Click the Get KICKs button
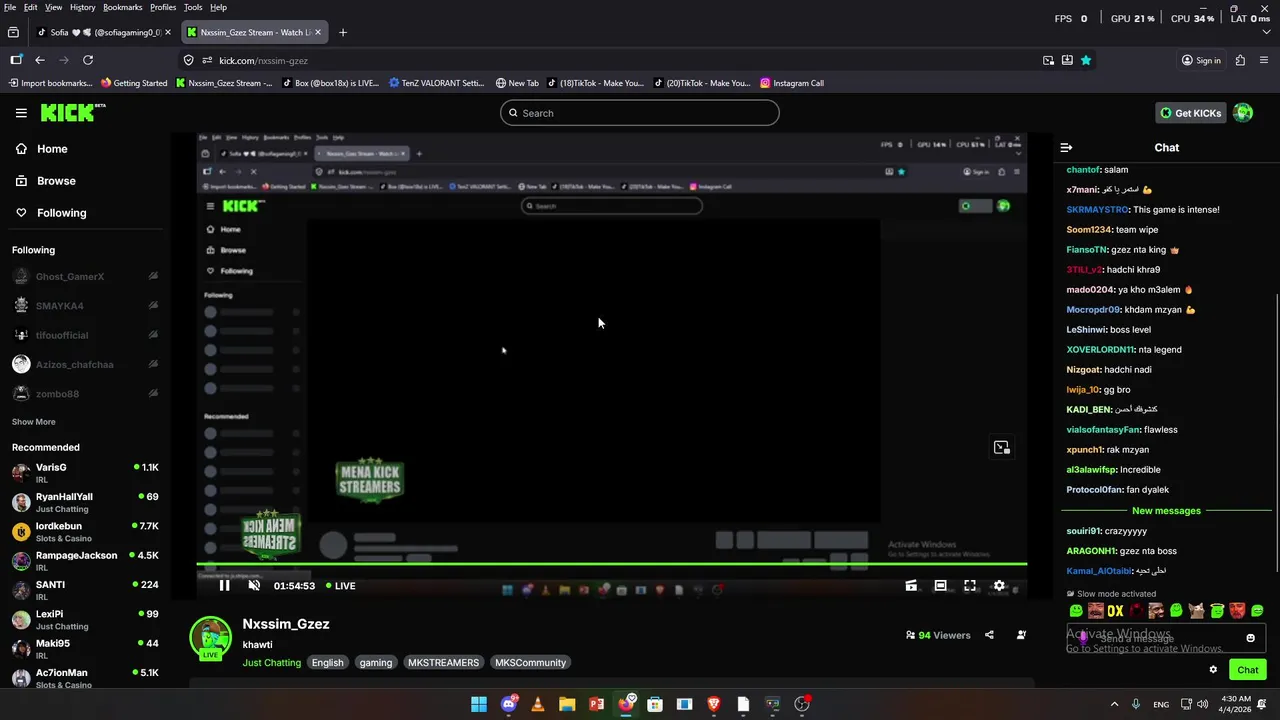This screenshot has width=1280, height=720. 1190,113
